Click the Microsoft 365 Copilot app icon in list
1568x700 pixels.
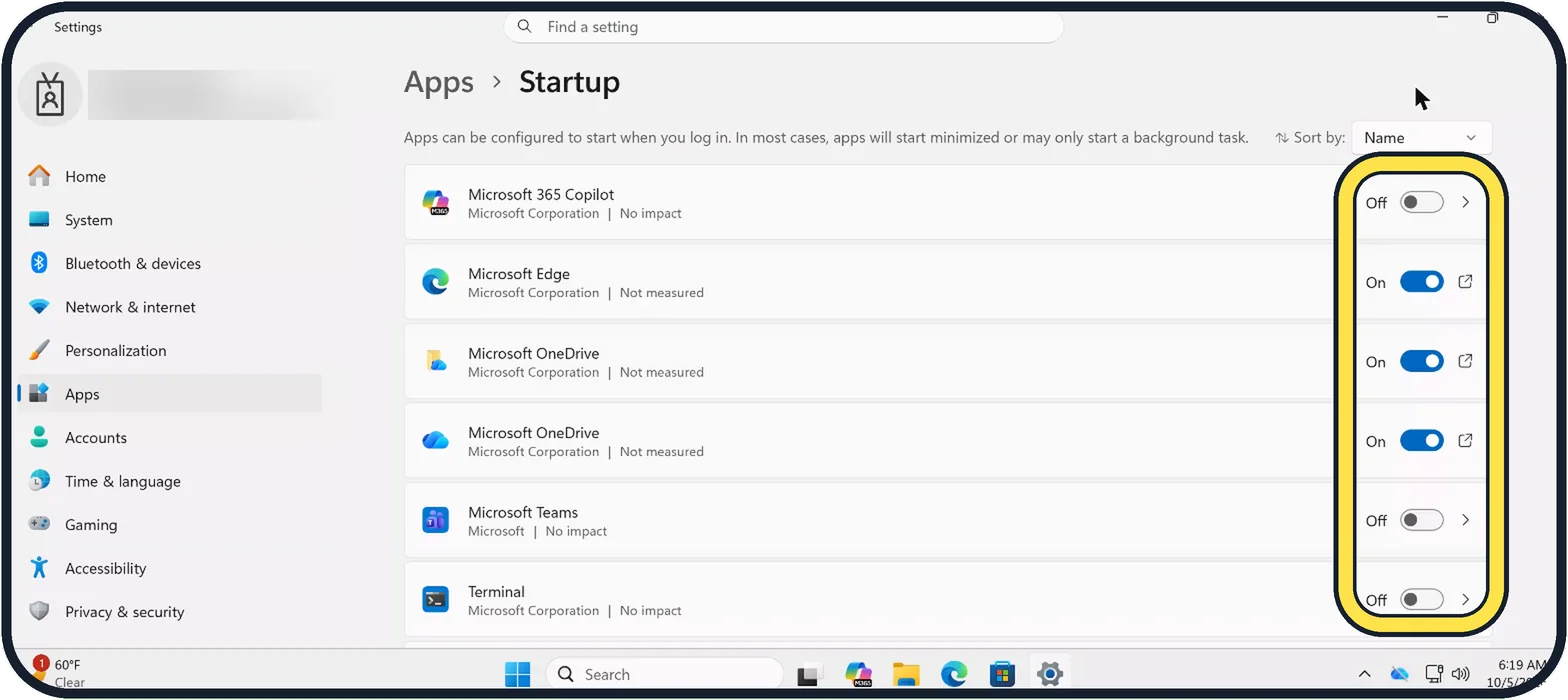(435, 202)
